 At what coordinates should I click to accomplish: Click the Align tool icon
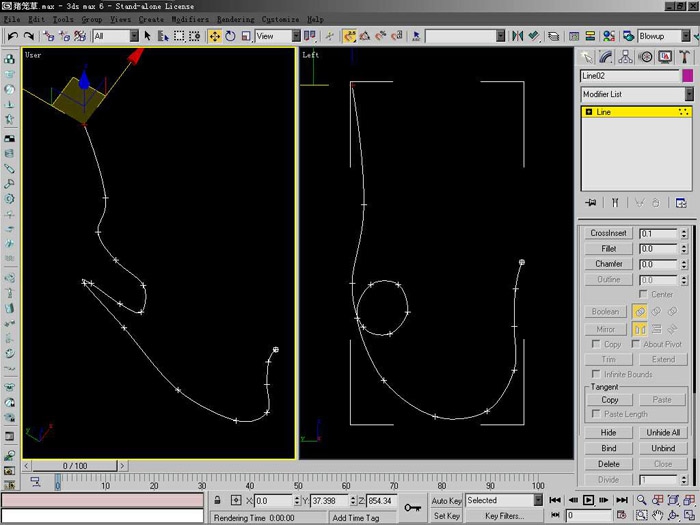pos(533,36)
